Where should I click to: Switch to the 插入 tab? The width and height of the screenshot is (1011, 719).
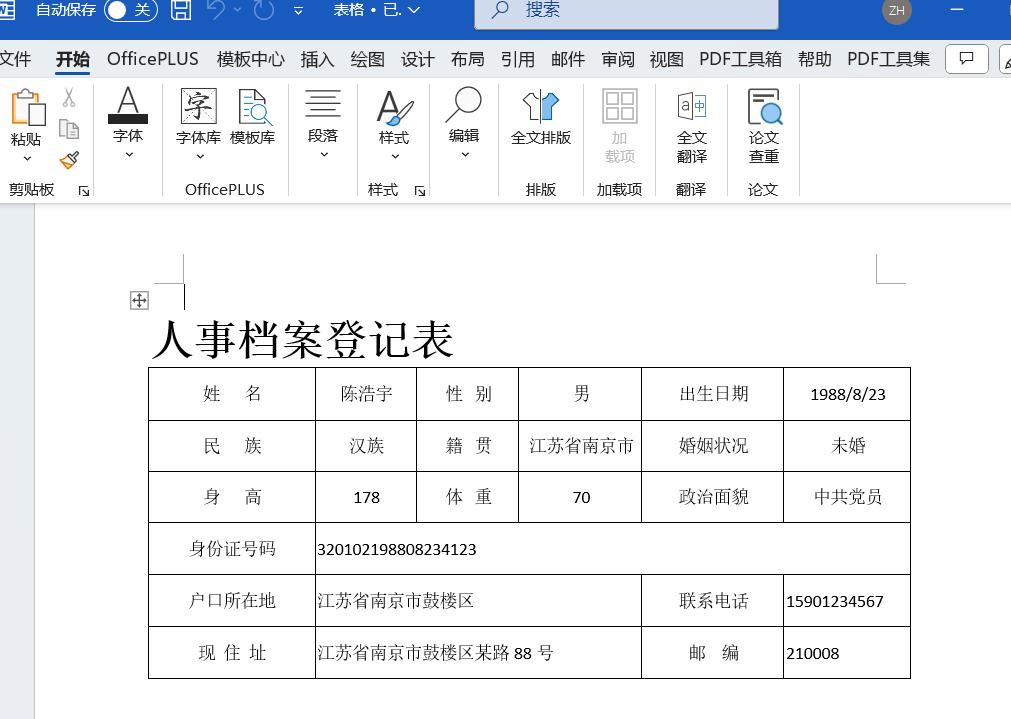point(317,59)
